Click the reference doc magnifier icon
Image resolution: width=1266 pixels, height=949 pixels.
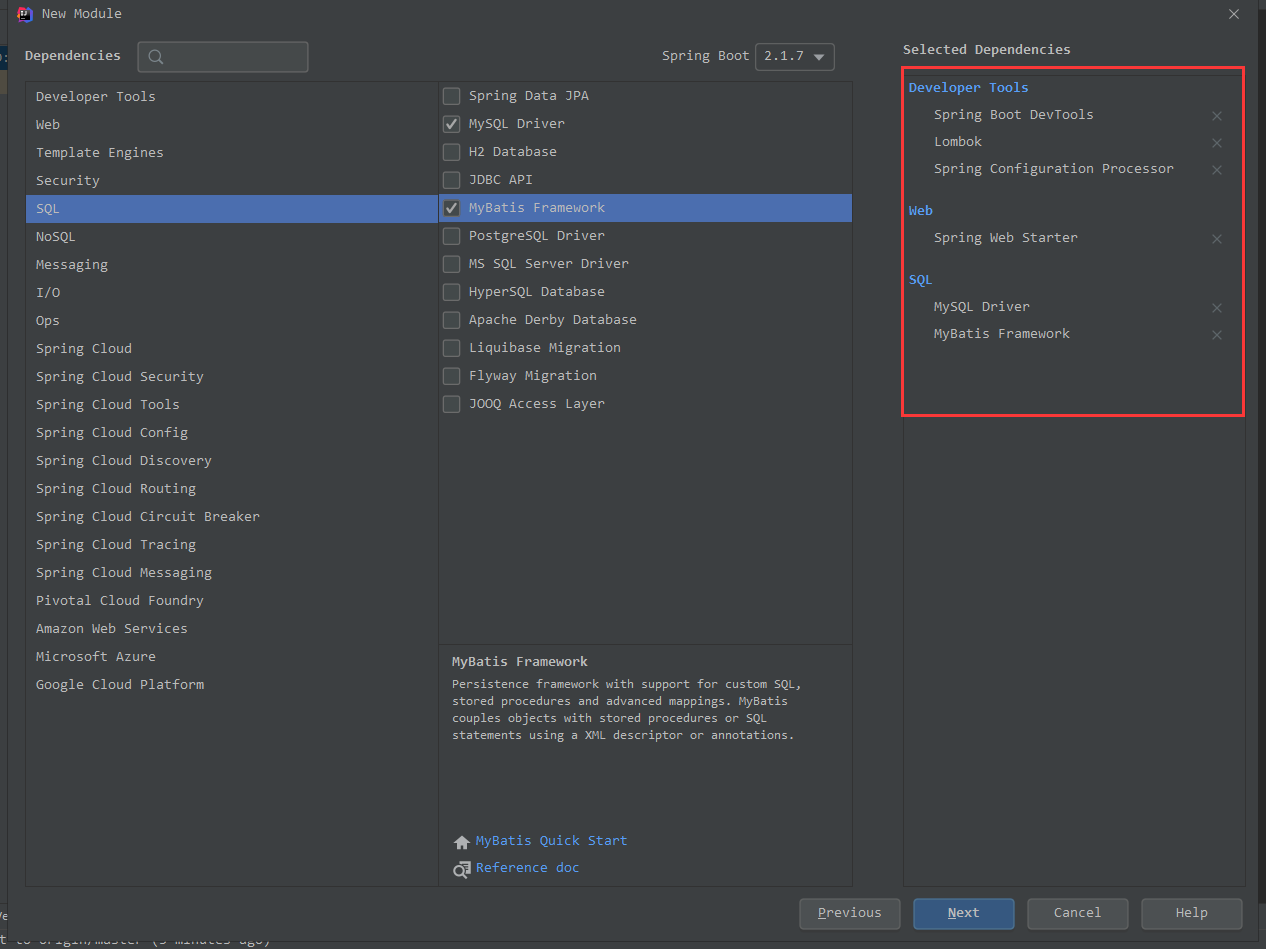[461, 869]
